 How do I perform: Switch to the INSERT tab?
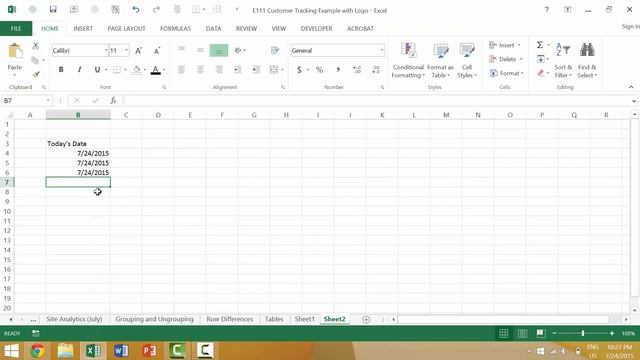pos(83,29)
